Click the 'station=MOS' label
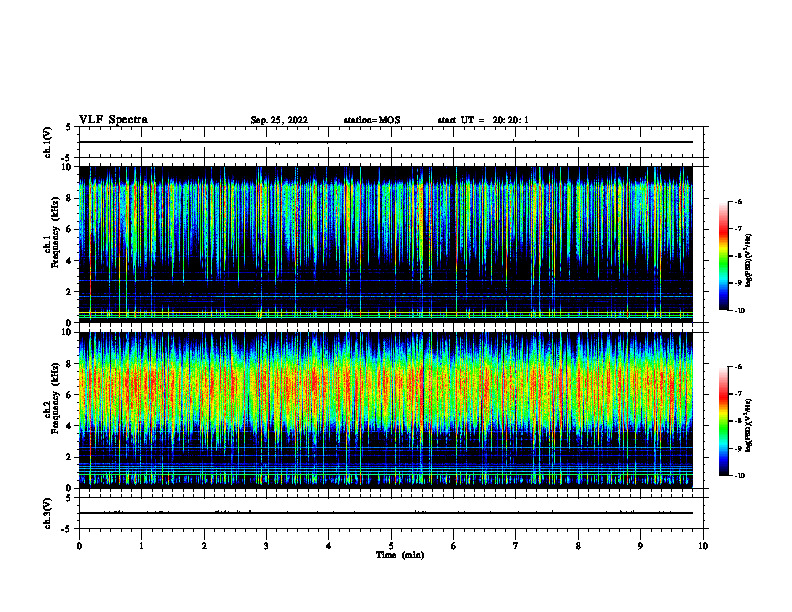This screenshot has width=792, height=612. click(372, 120)
